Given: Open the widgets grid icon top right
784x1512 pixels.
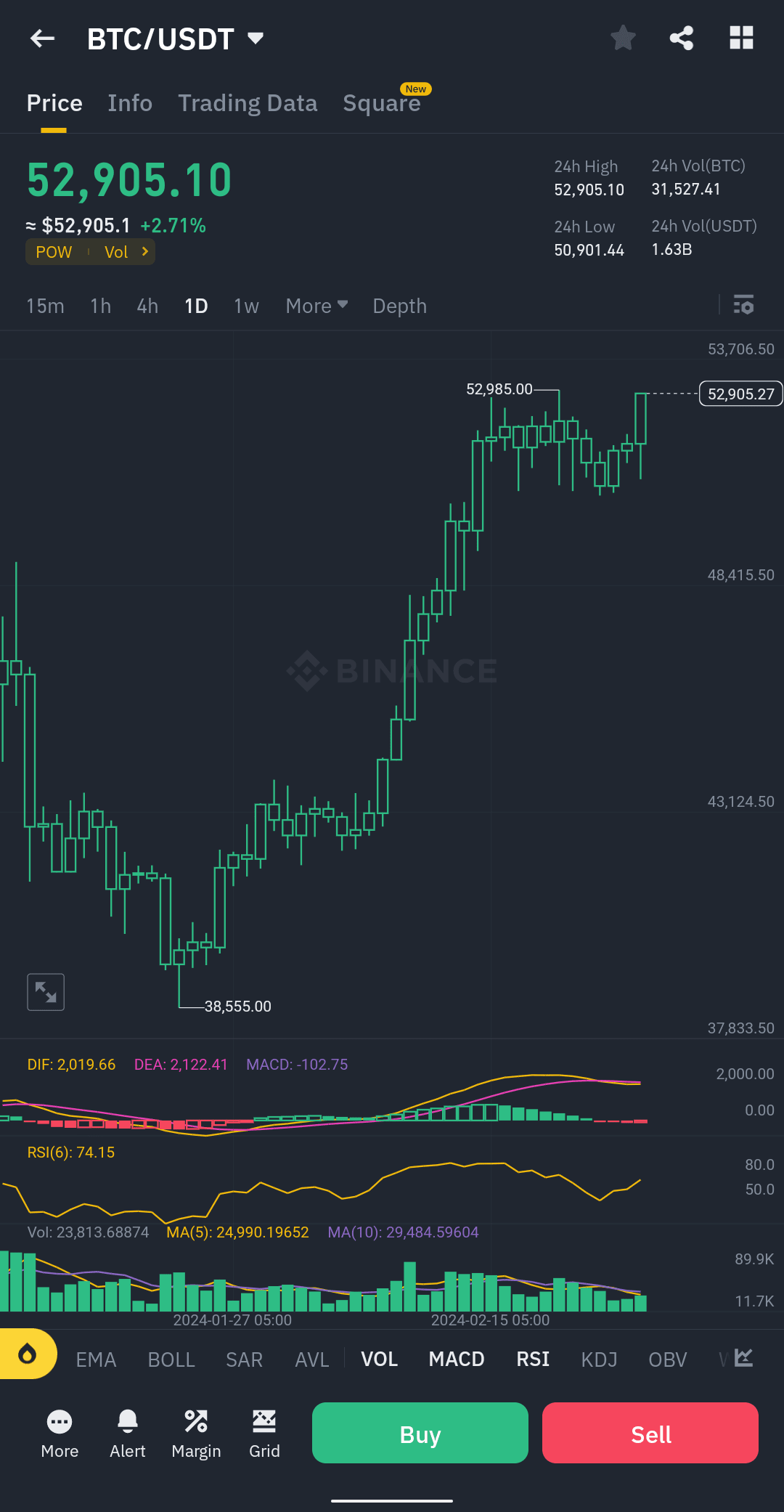Looking at the screenshot, I should tap(741, 38).
